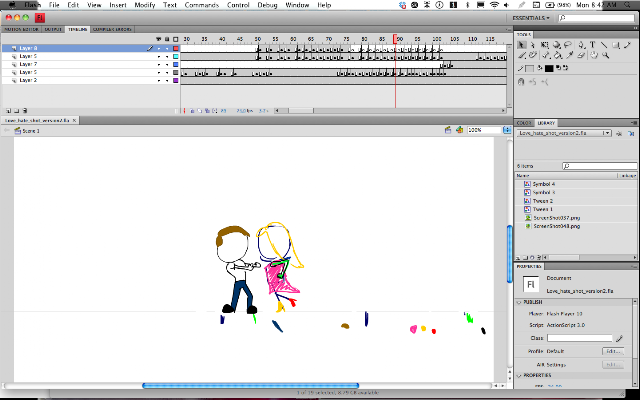Click the Profile Edit button
This screenshot has width=640, height=400.
click(613, 351)
